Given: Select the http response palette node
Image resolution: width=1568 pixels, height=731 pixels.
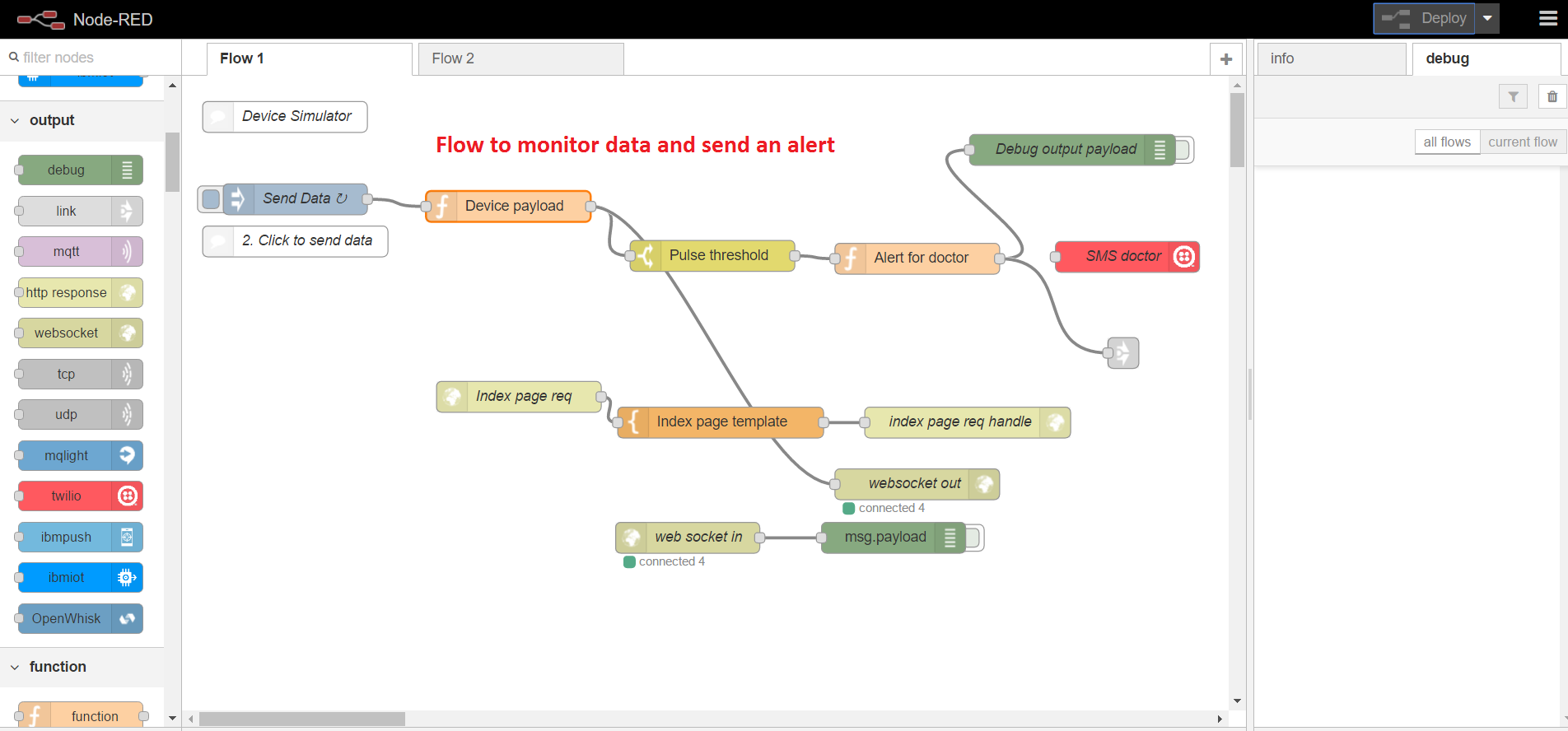Looking at the screenshot, I should click(80, 292).
